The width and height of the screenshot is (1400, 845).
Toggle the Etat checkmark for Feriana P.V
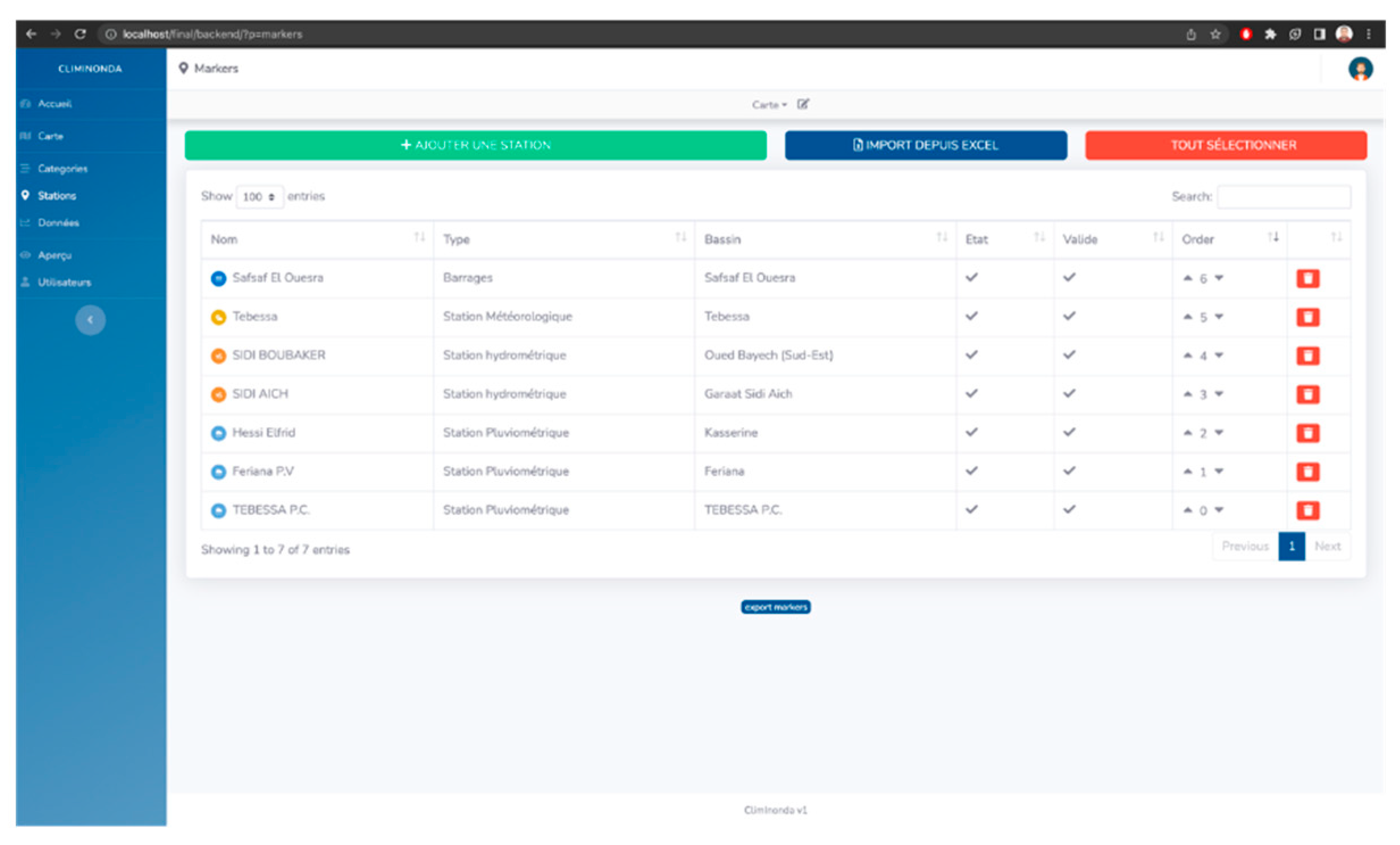(x=972, y=471)
